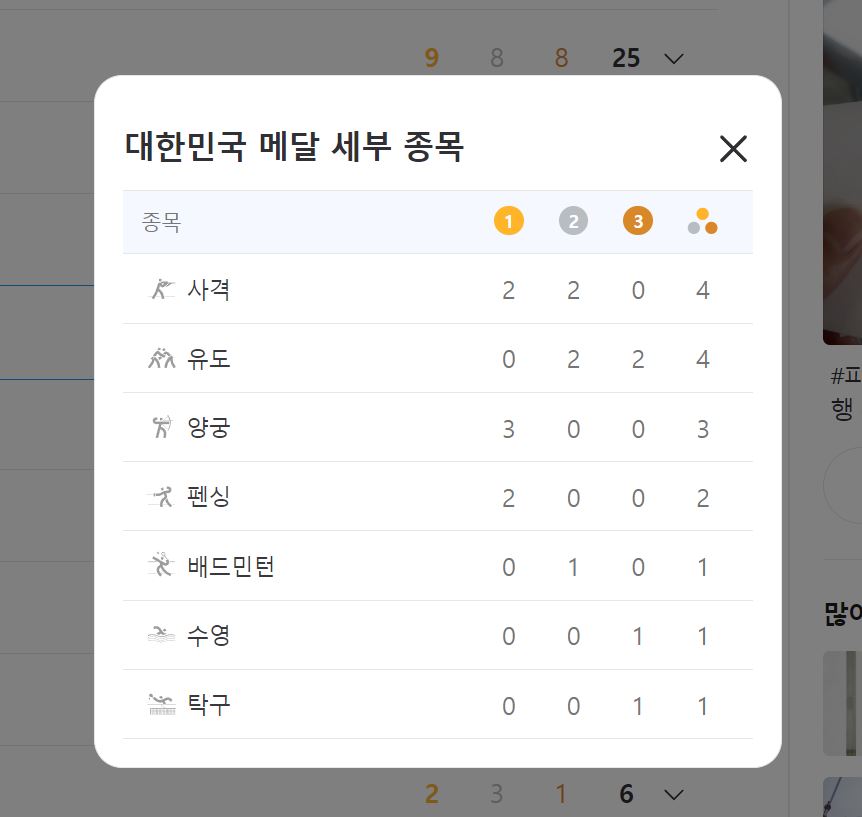
Task: Click the silver medal rank header icon
Action: [x=573, y=220]
